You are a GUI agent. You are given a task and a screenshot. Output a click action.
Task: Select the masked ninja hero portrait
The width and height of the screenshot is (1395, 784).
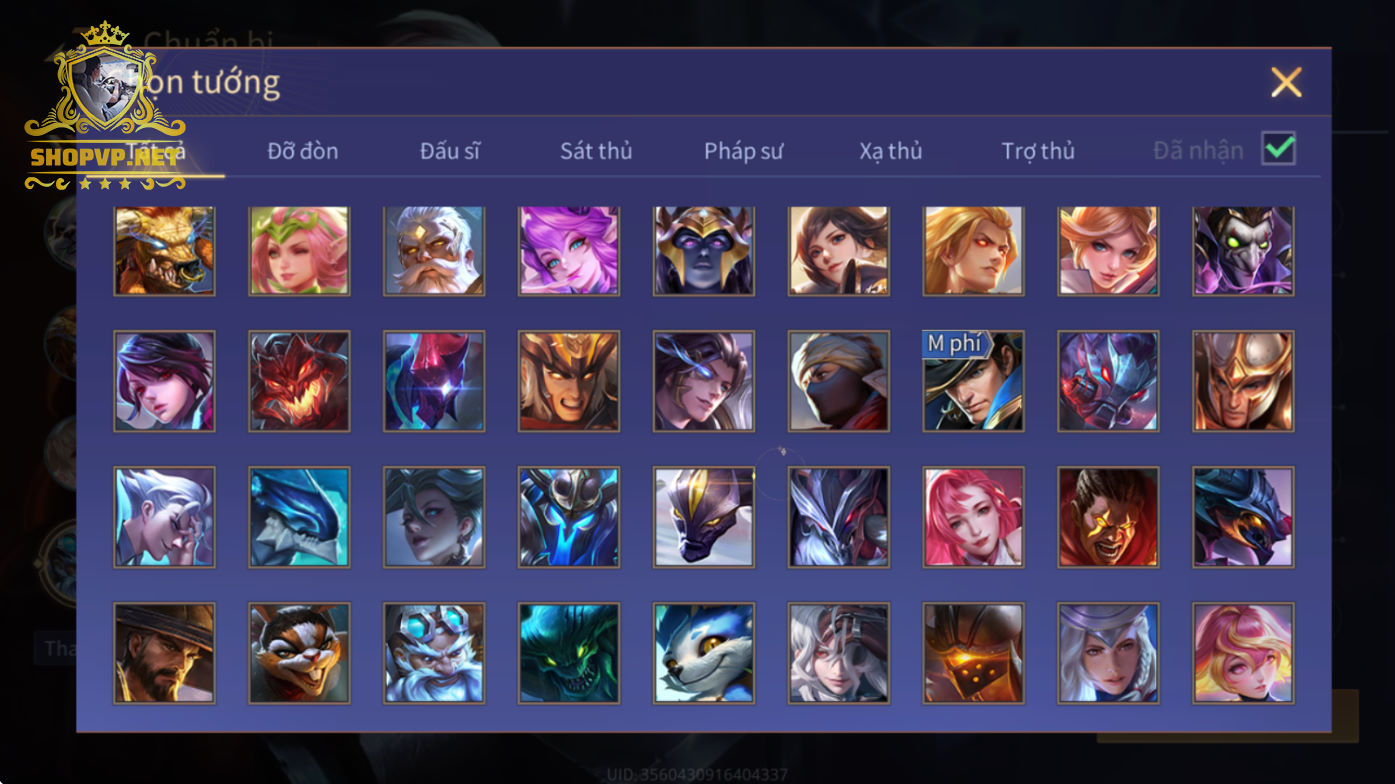tap(838, 381)
